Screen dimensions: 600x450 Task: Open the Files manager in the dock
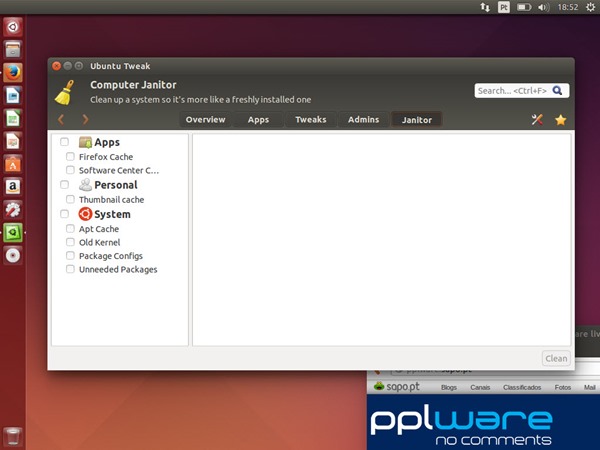pos(13,50)
